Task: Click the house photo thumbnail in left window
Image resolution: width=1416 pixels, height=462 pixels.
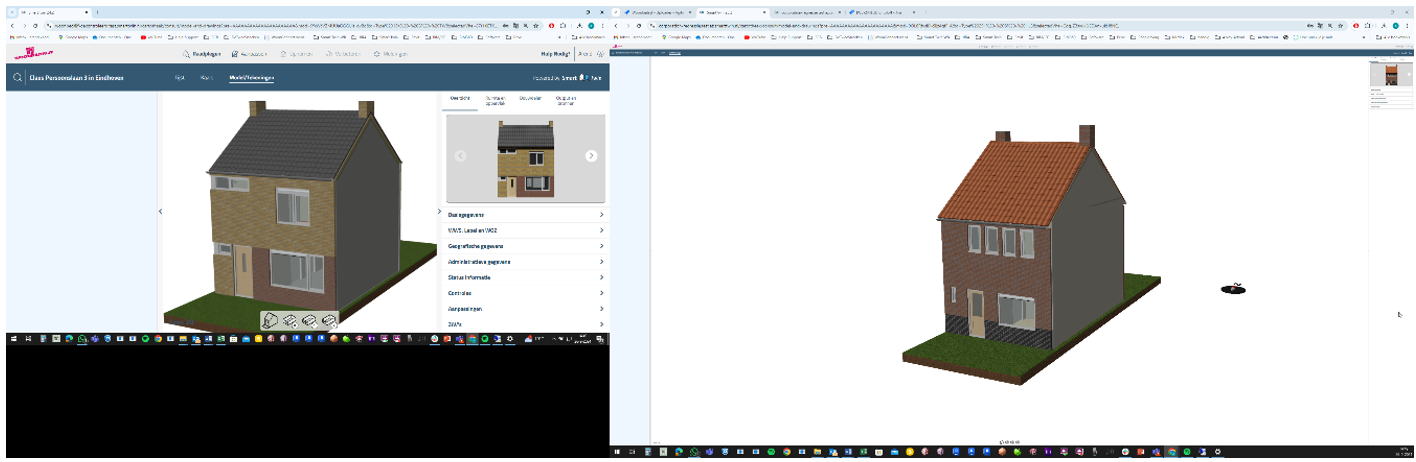Action: click(525, 156)
